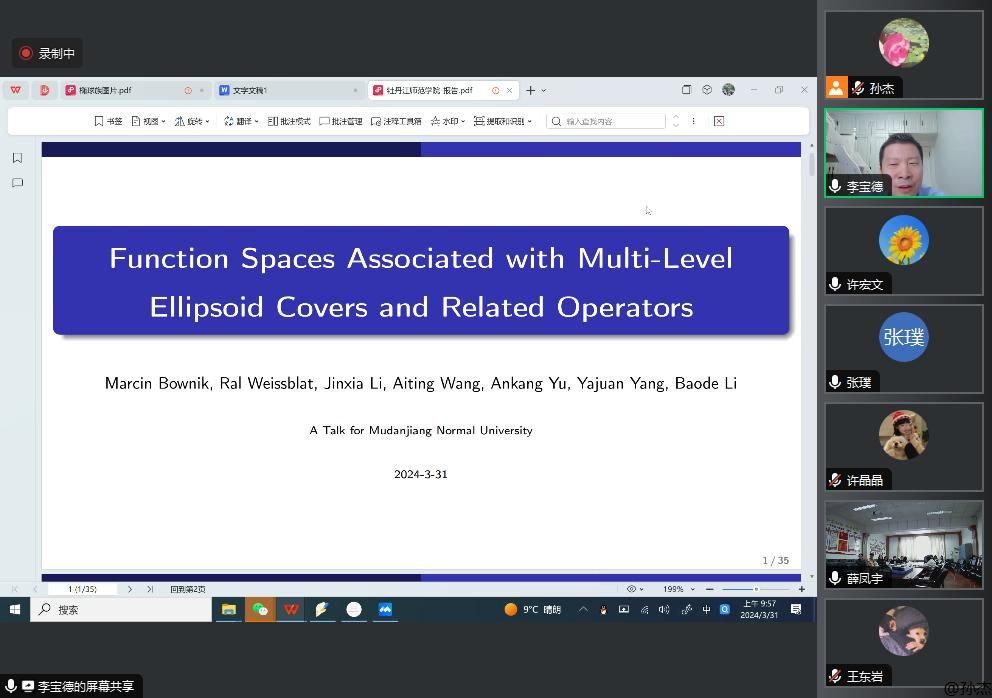This screenshot has width=992, height=698.
Task: Open the comments panel in left sidebar
Action: point(17,183)
